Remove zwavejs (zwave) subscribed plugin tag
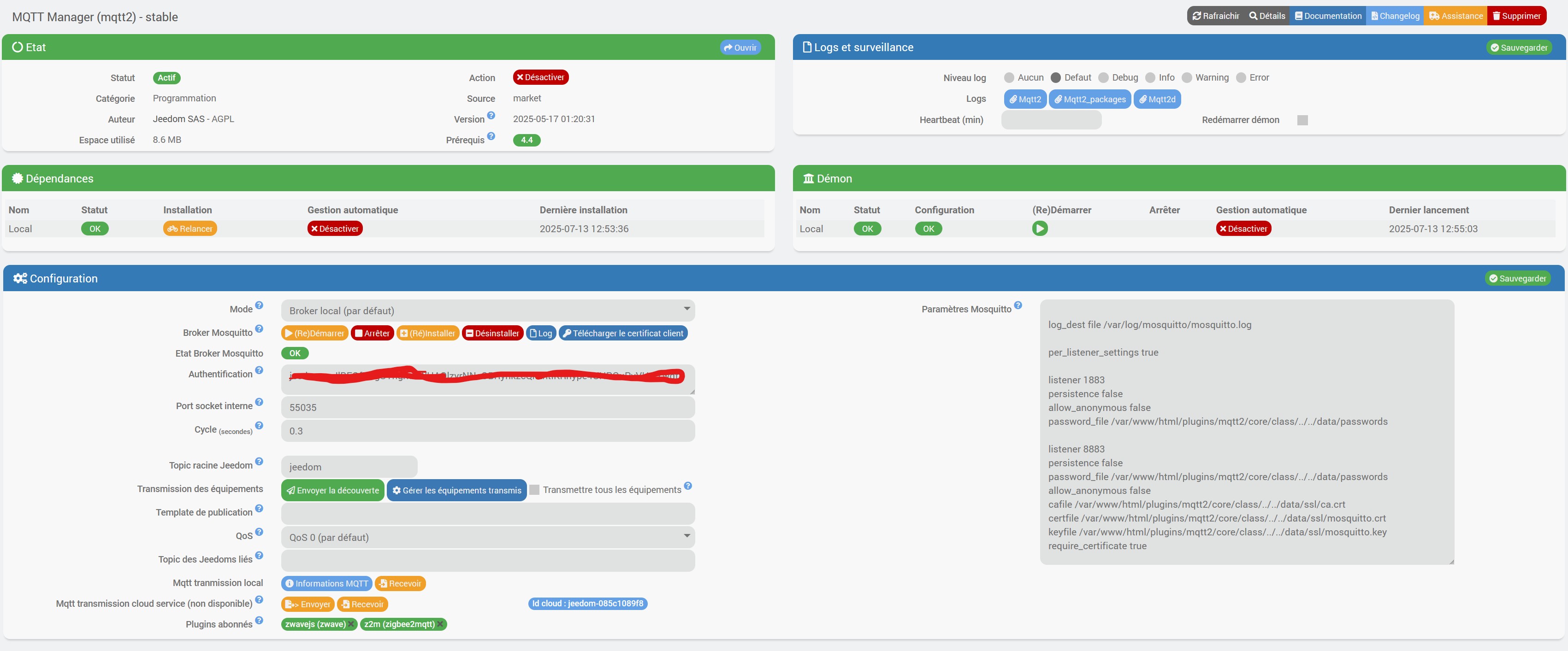Screen dimensions: 1568x651 point(351,624)
